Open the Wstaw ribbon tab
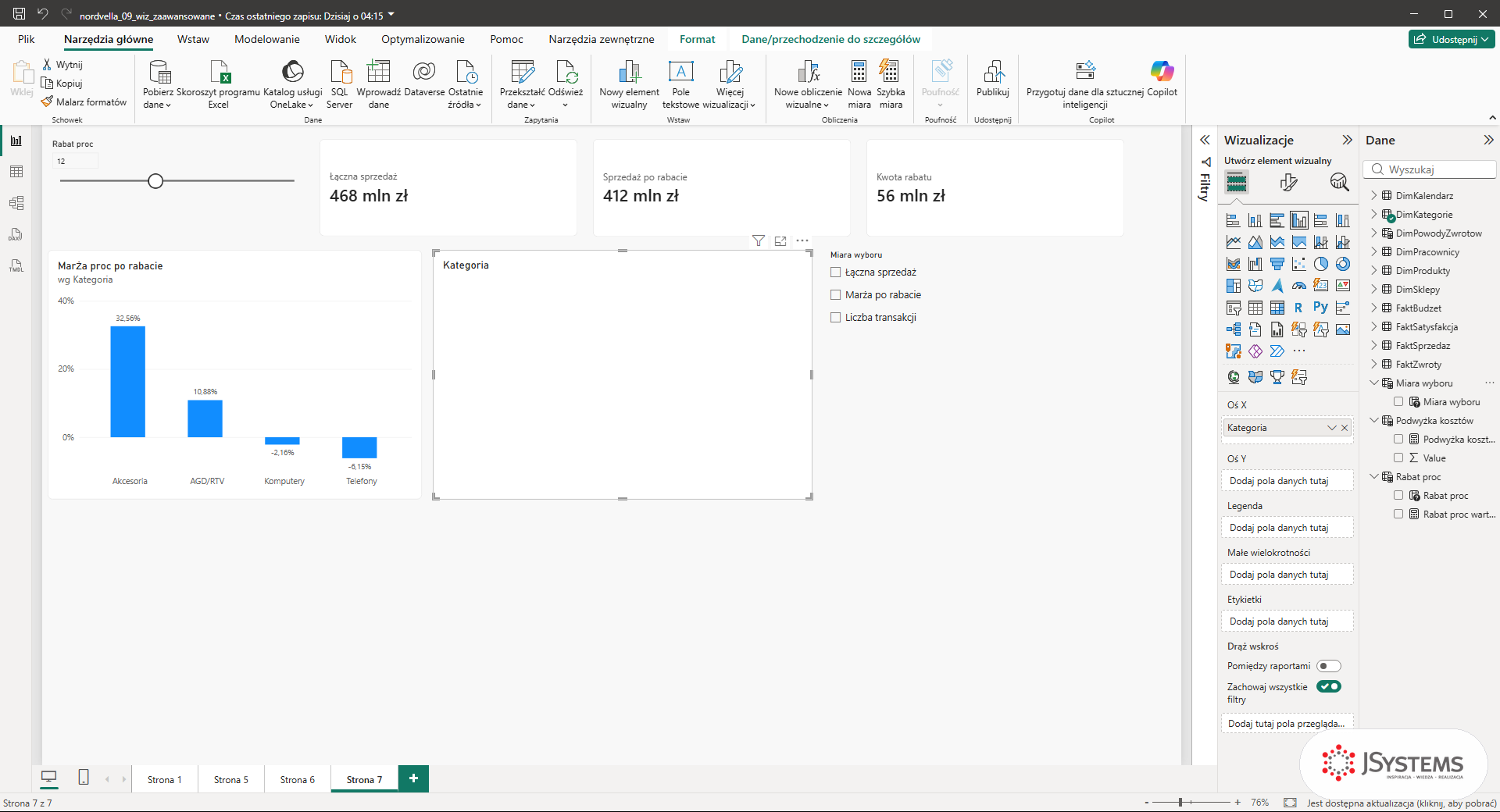1500x812 pixels. pyautogui.click(x=193, y=39)
